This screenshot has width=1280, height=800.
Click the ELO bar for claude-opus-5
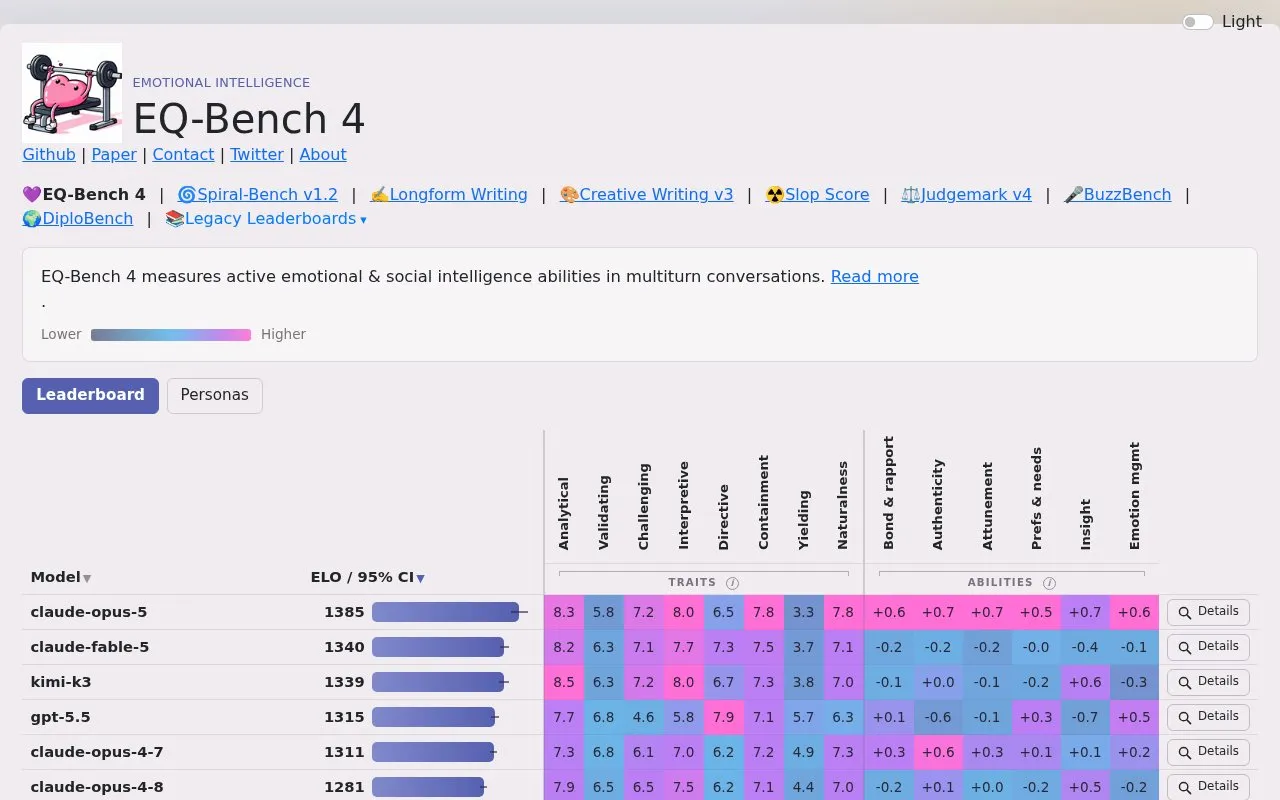pos(446,612)
